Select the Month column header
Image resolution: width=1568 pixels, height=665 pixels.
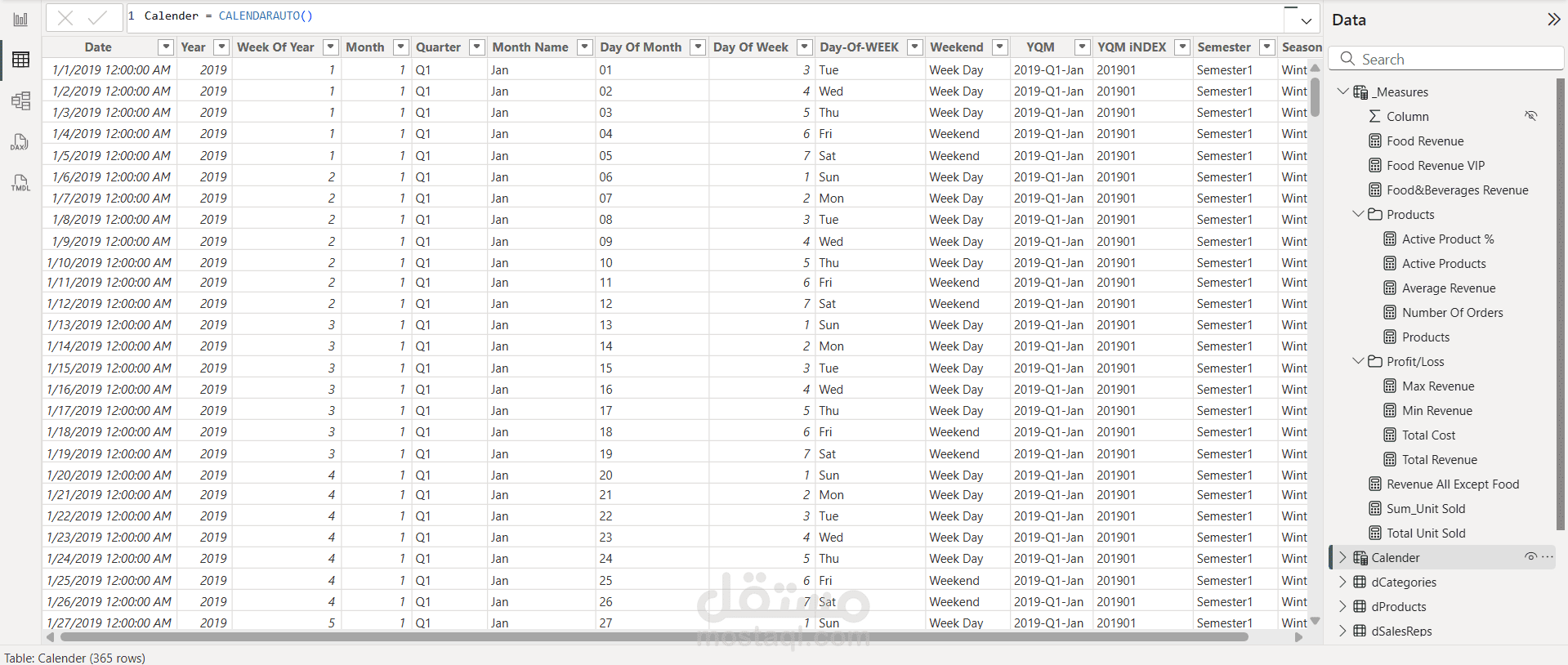click(x=365, y=47)
